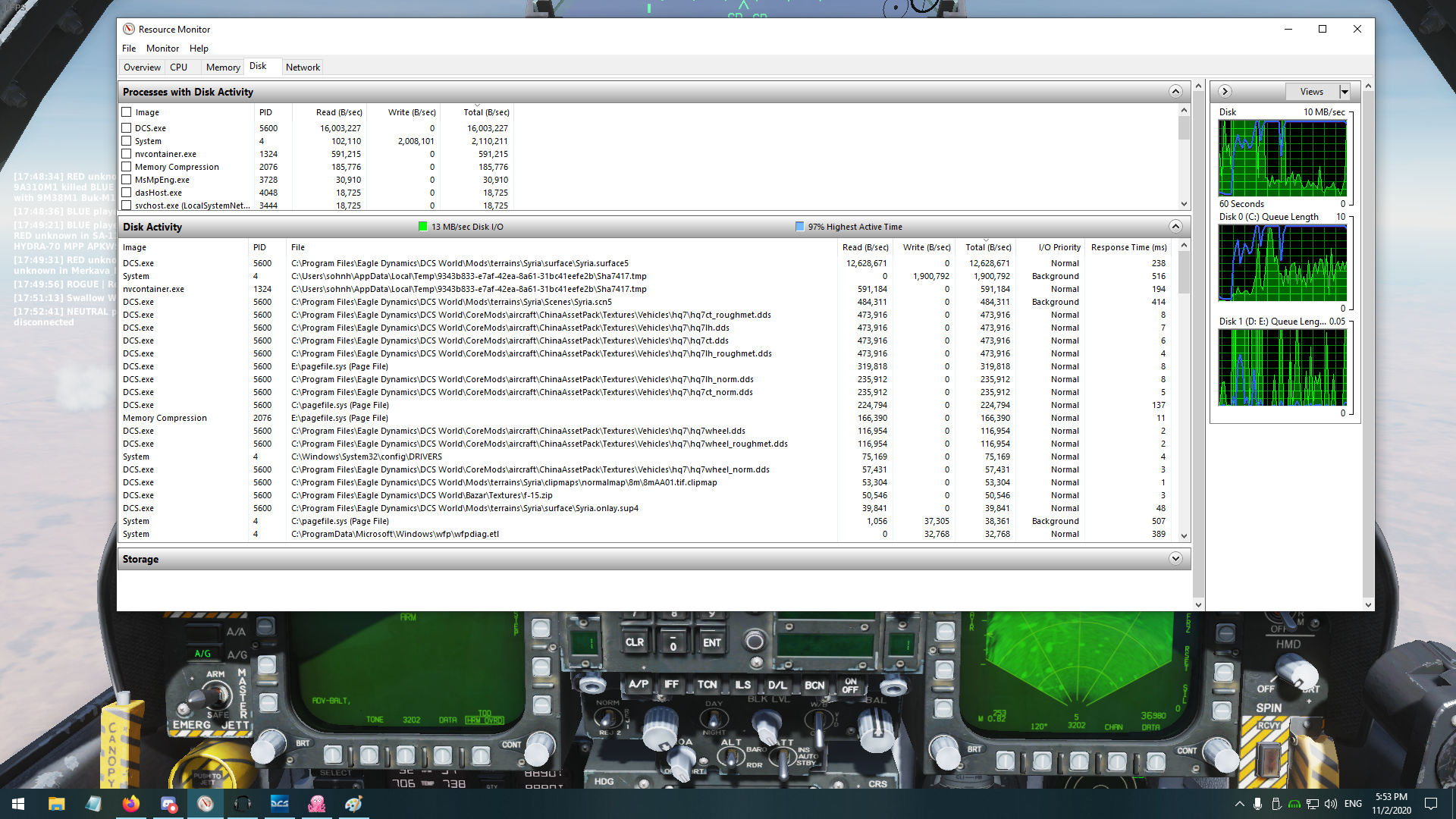Sort Disk Activity by File column

pyautogui.click(x=561, y=247)
